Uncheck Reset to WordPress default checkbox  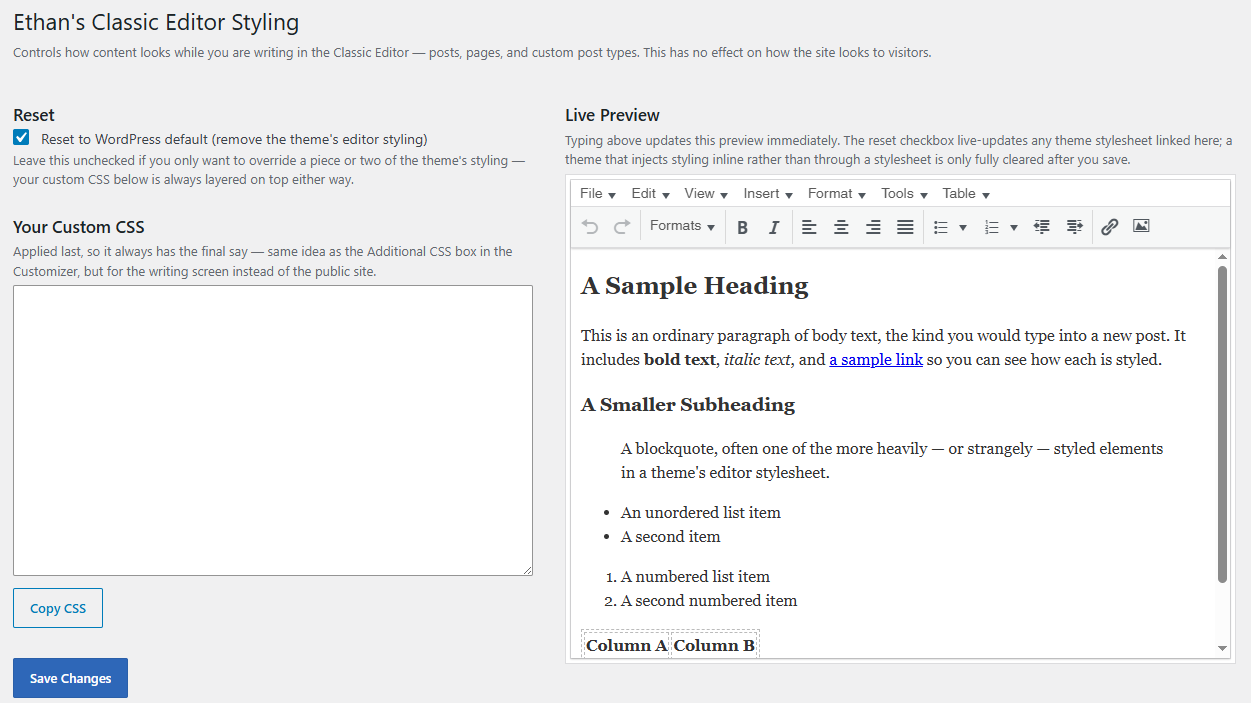(x=21, y=138)
